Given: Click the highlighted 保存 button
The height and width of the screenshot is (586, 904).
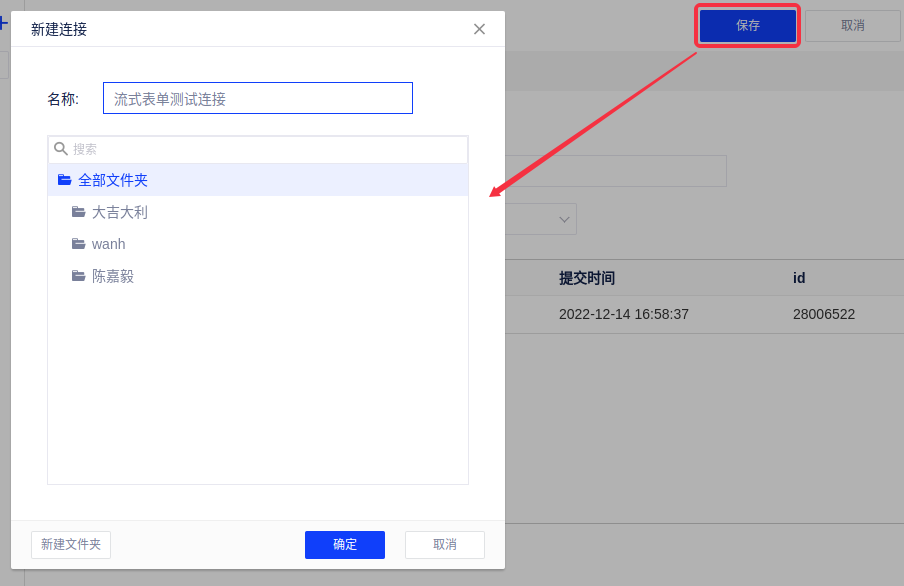Looking at the screenshot, I should [747, 26].
